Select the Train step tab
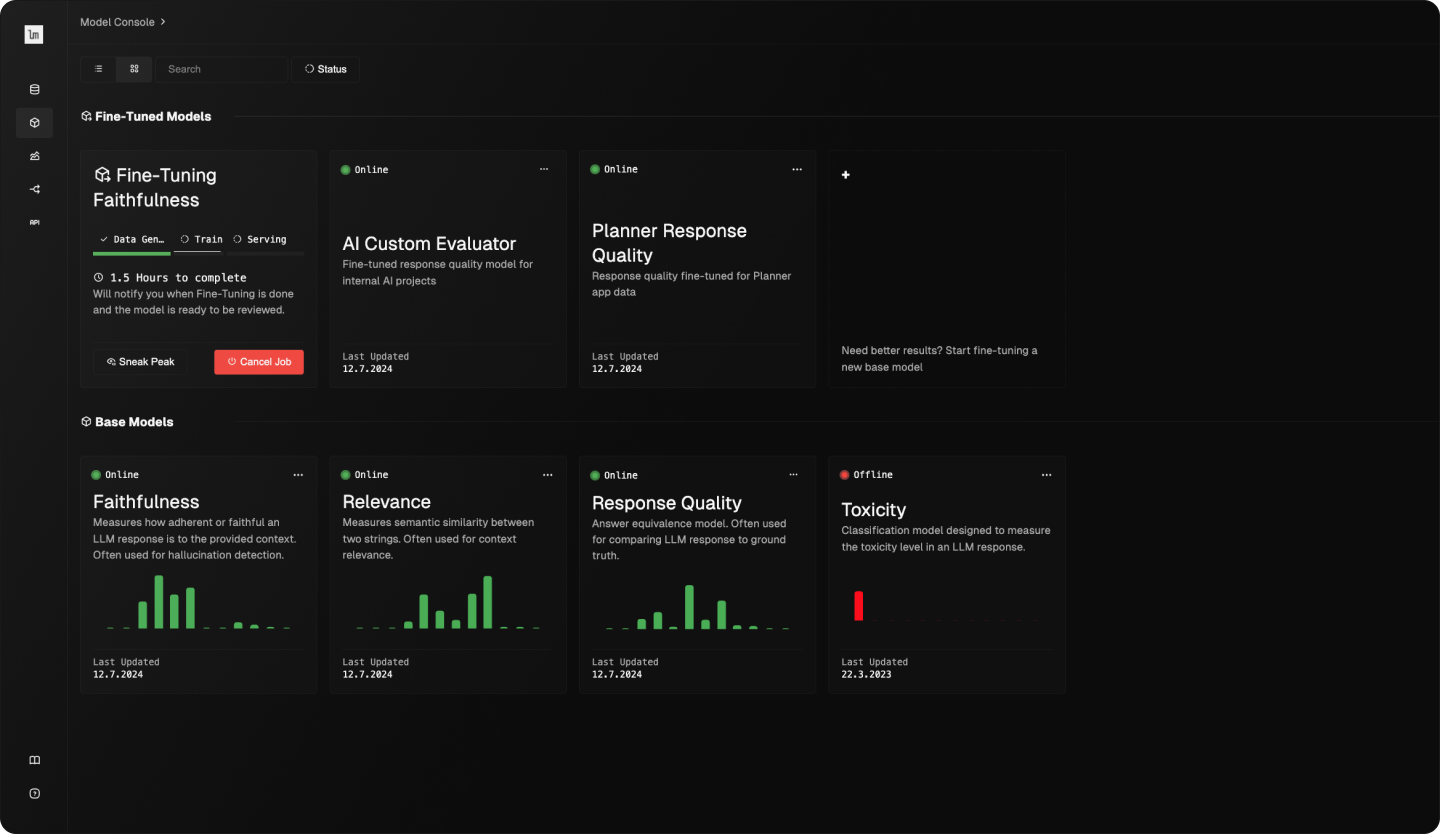The image size is (1440, 834). (x=201, y=239)
